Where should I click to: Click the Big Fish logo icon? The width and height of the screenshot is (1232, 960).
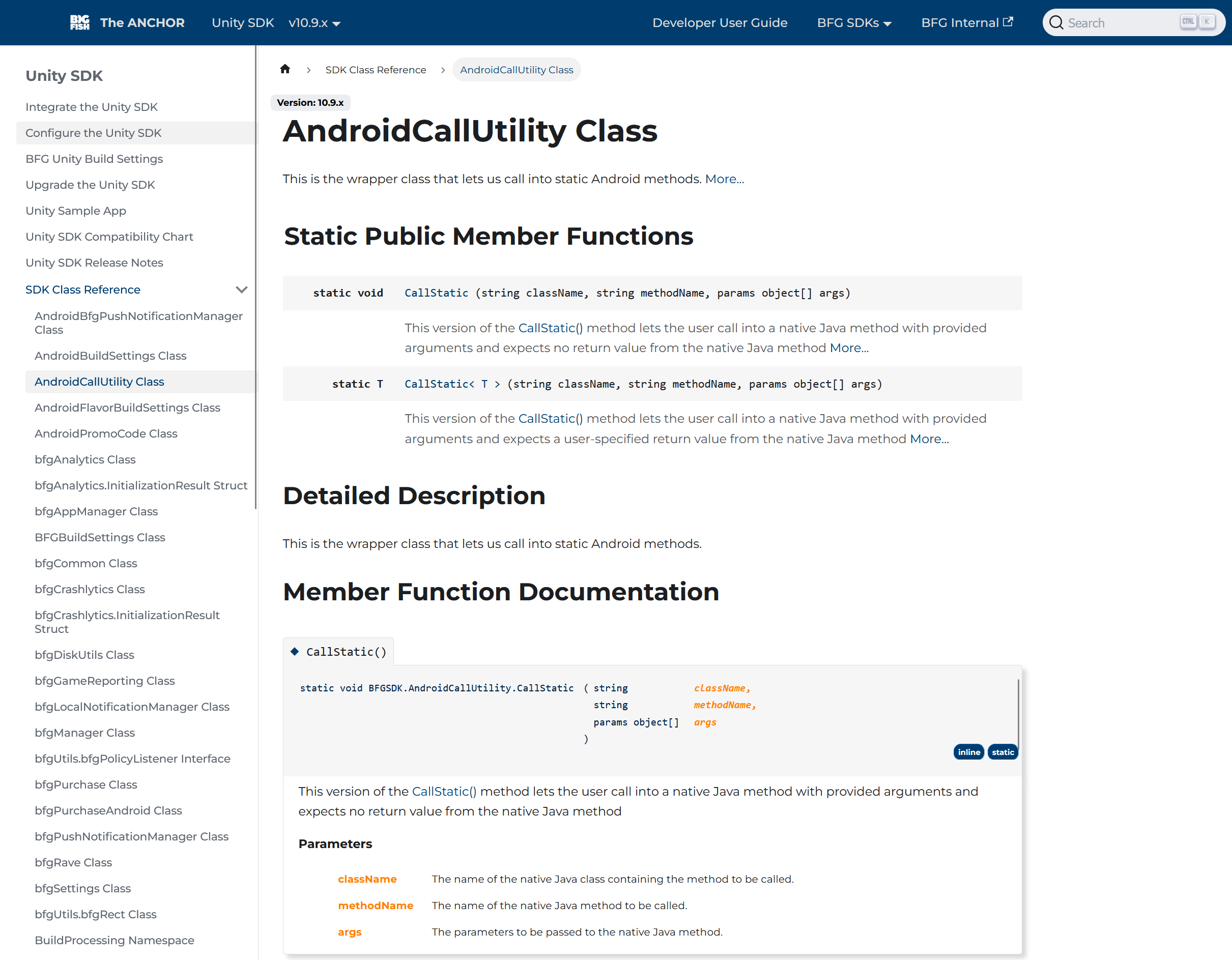coord(79,22)
